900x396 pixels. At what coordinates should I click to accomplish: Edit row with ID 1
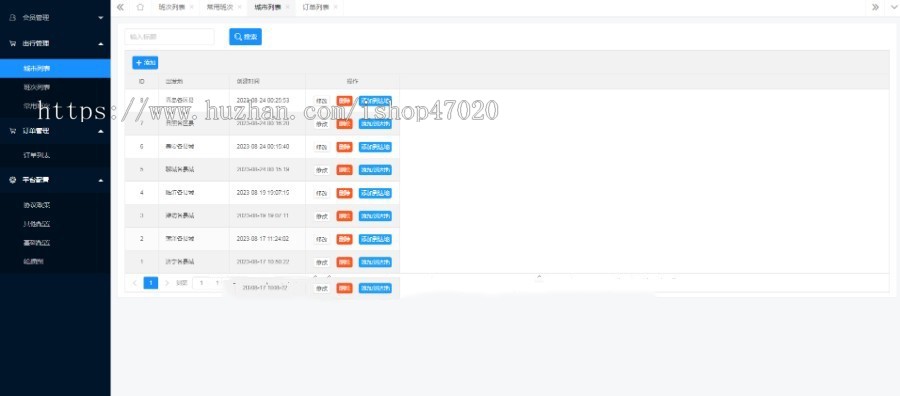[x=321, y=262]
